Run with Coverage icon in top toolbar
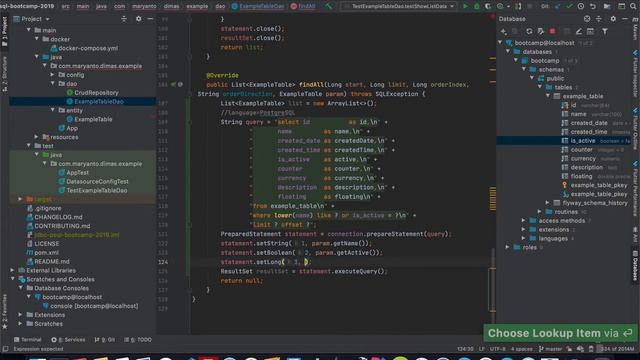 pos(488,6)
